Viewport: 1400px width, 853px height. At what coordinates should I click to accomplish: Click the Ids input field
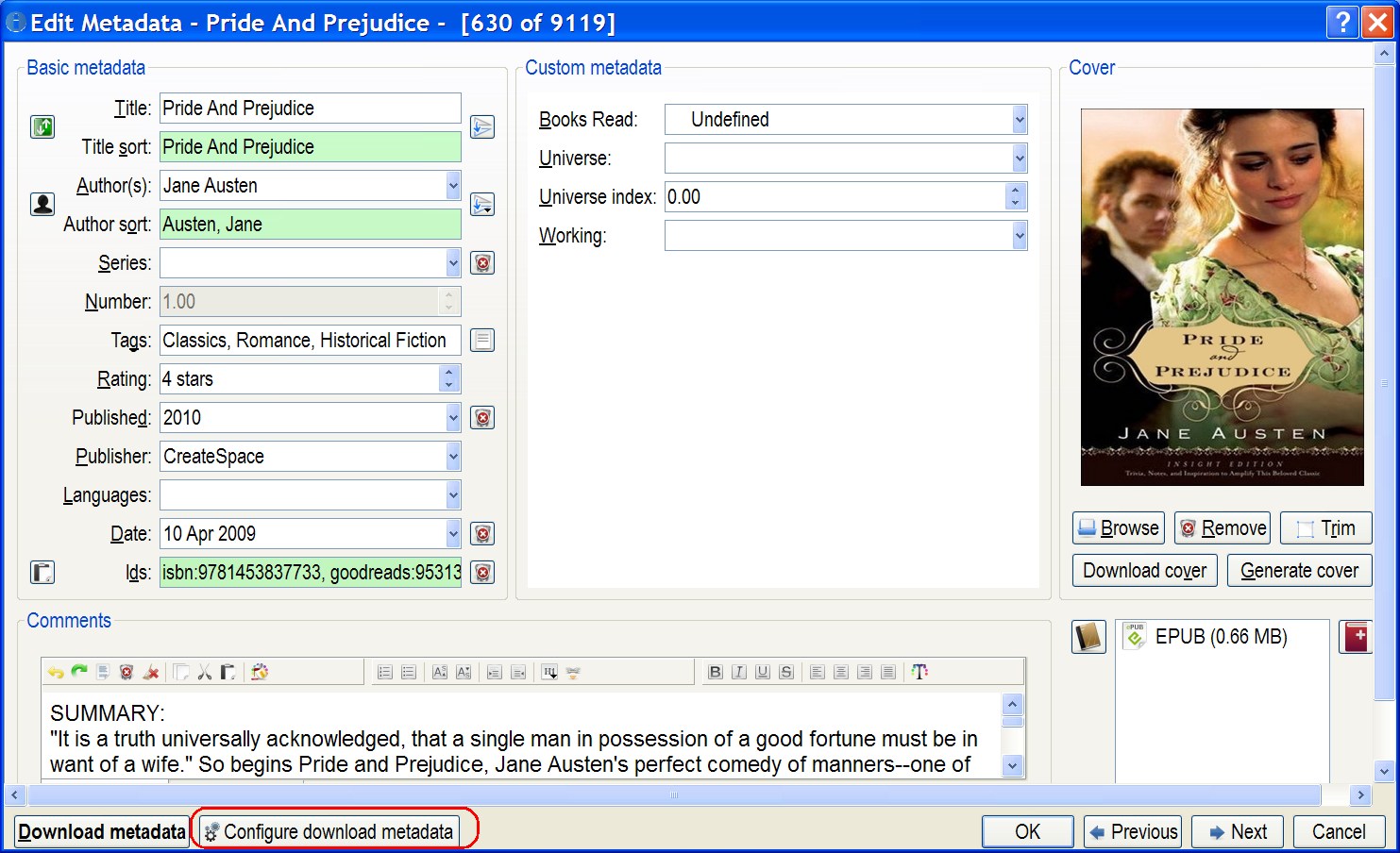click(x=311, y=573)
